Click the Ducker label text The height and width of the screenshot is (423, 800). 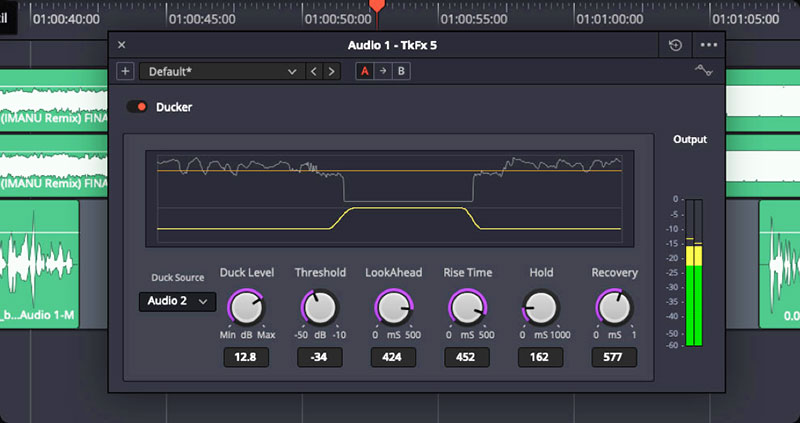174,107
